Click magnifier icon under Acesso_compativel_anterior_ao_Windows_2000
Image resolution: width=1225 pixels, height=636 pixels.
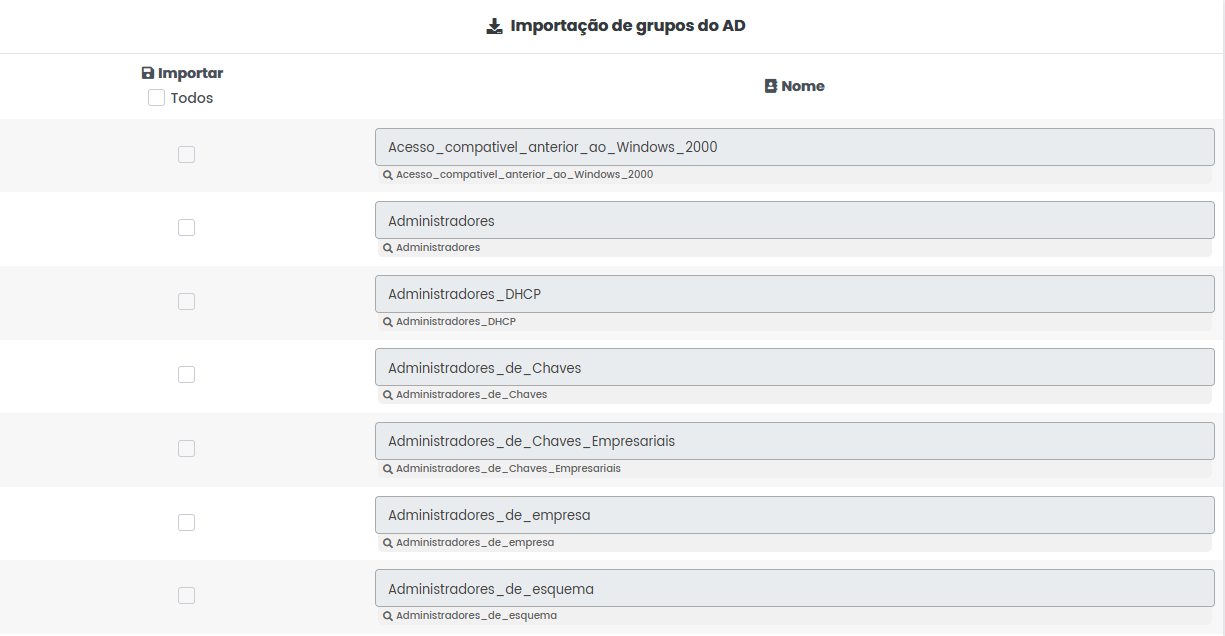point(388,175)
